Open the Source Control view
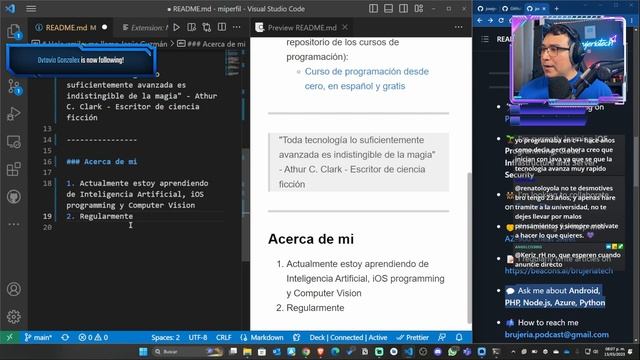Image resolution: width=640 pixels, height=360 pixels. [14, 87]
